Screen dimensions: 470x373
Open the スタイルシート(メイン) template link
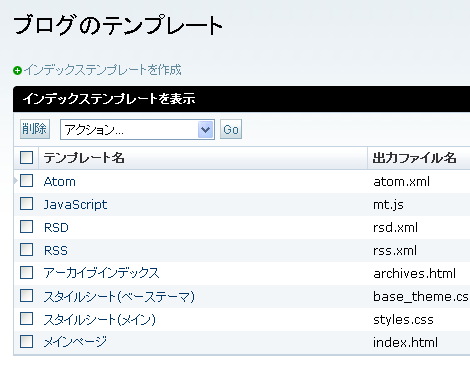point(100,319)
